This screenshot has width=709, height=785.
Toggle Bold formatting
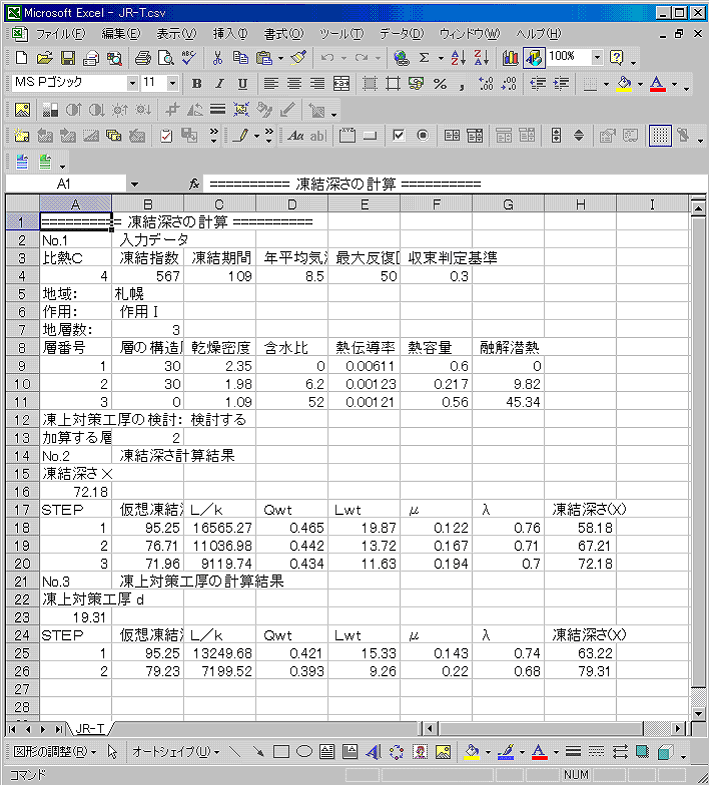197,84
